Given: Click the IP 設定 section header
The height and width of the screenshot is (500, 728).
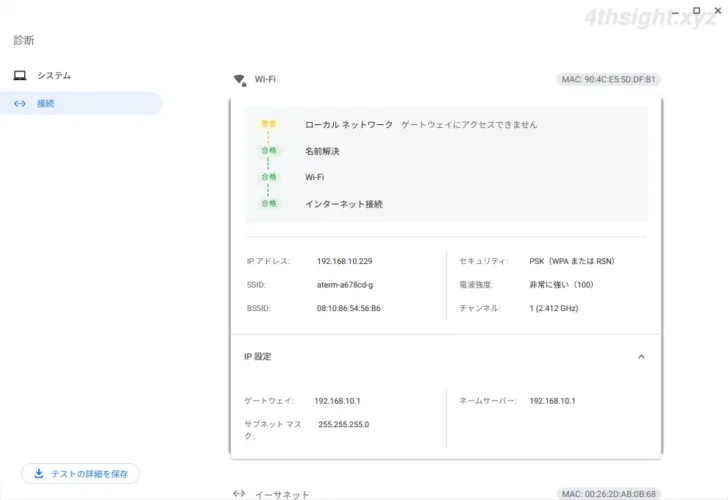Looking at the screenshot, I should [x=446, y=357].
